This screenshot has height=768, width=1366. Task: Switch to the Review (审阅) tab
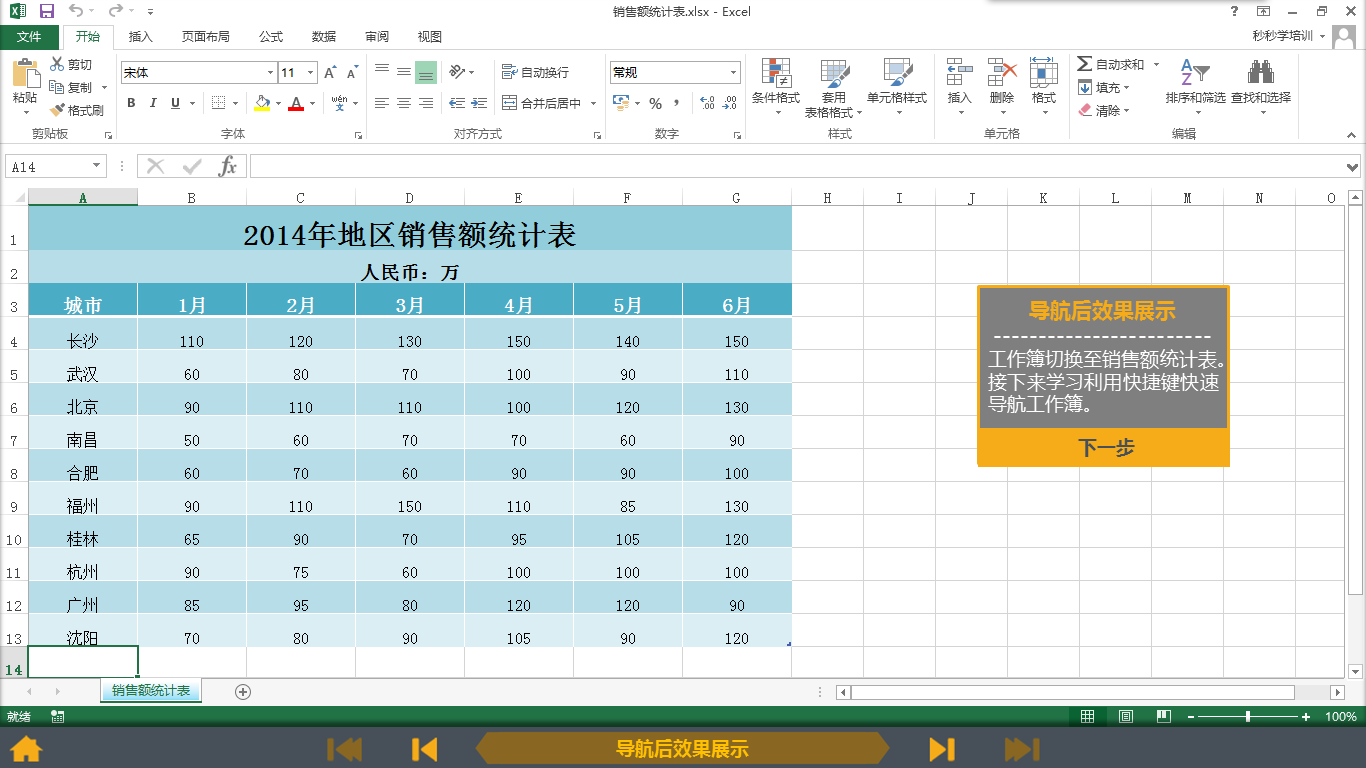point(377,37)
